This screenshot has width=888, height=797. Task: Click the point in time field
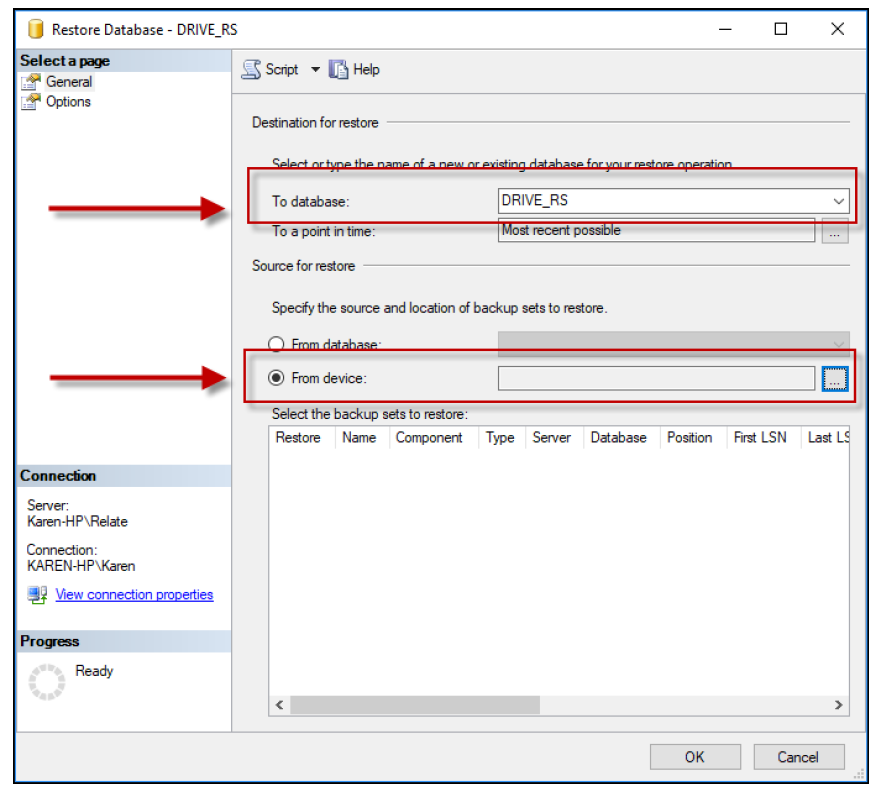coord(656,231)
